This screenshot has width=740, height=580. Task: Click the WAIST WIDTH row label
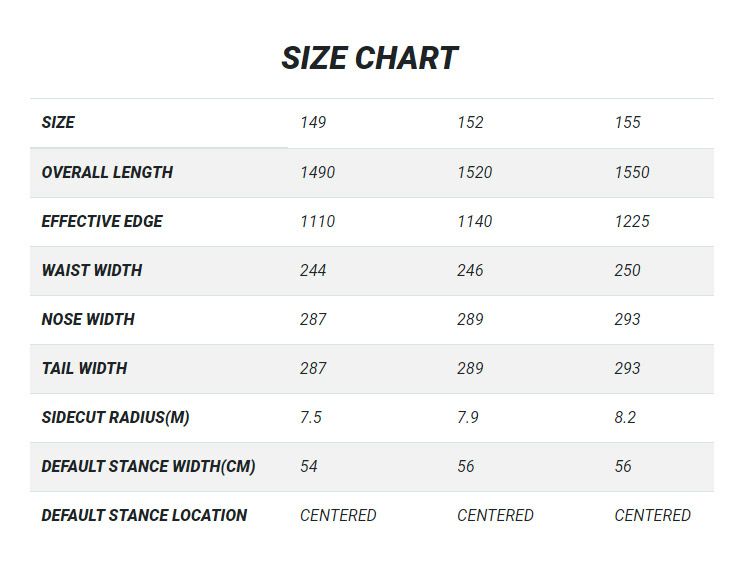(x=92, y=270)
